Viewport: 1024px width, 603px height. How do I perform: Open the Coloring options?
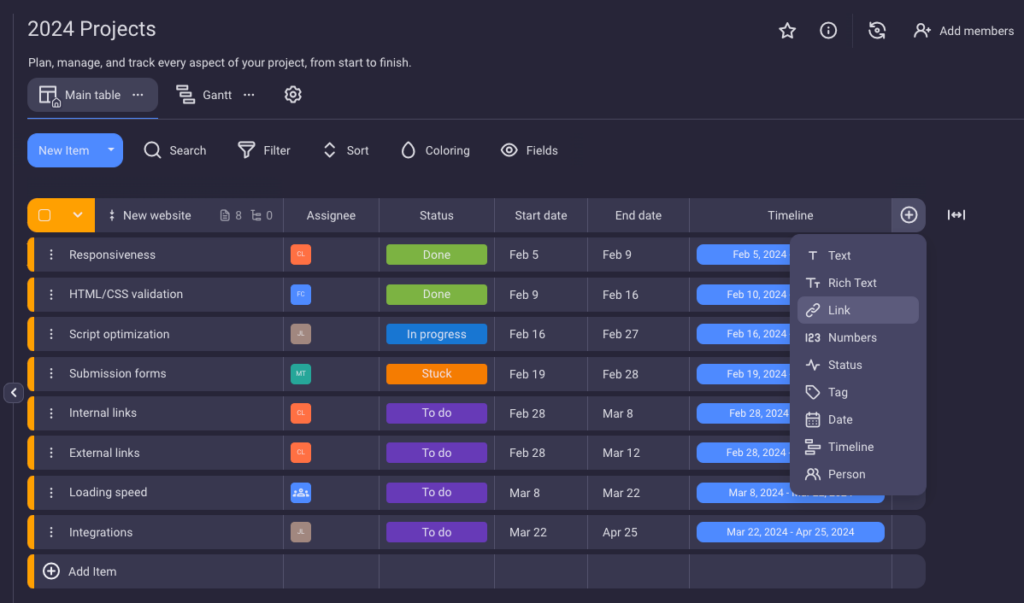[x=435, y=150]
